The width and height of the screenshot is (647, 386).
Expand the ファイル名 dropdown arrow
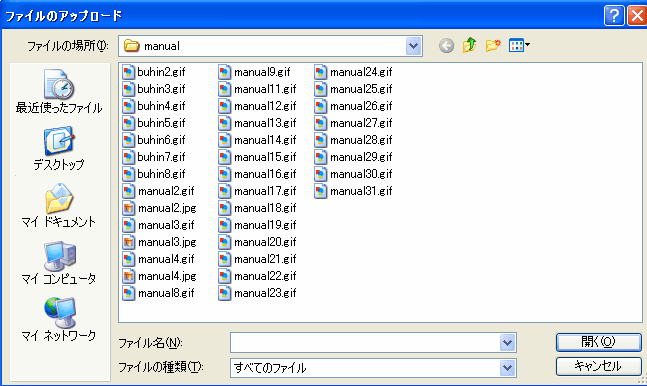(x=508, y=343)
